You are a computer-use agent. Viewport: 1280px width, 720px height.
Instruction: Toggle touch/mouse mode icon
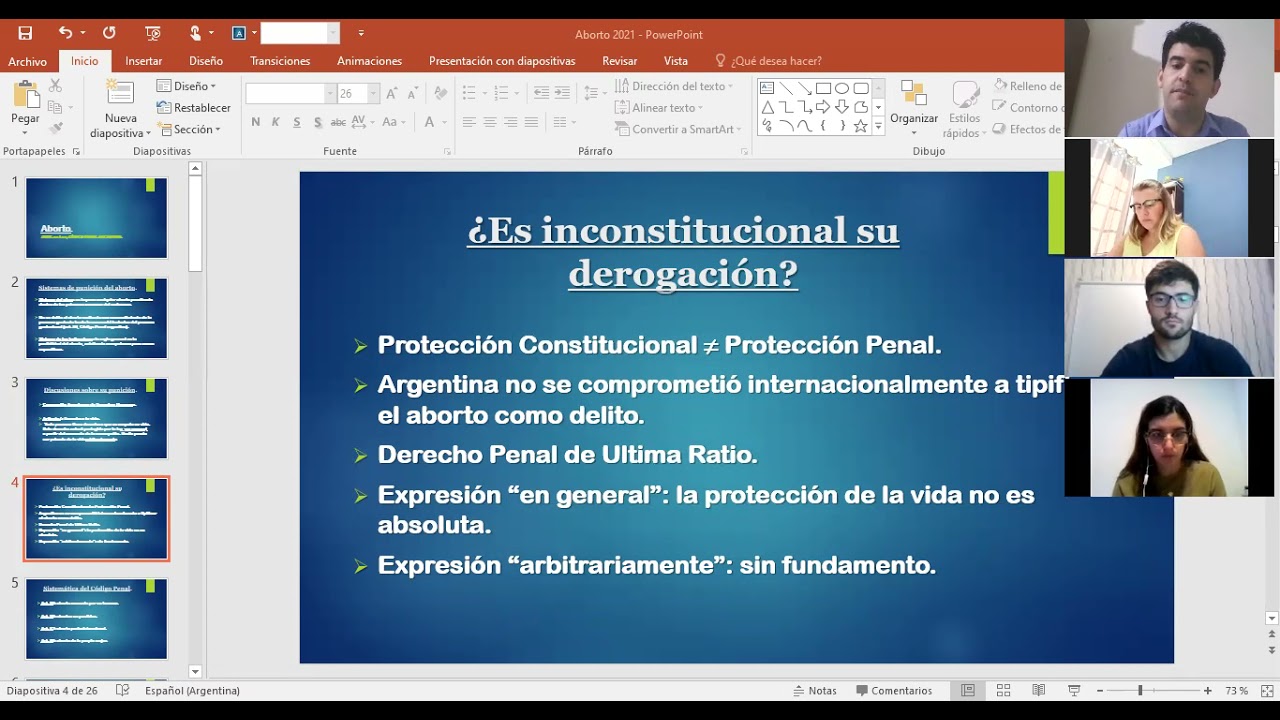[196, 33]
